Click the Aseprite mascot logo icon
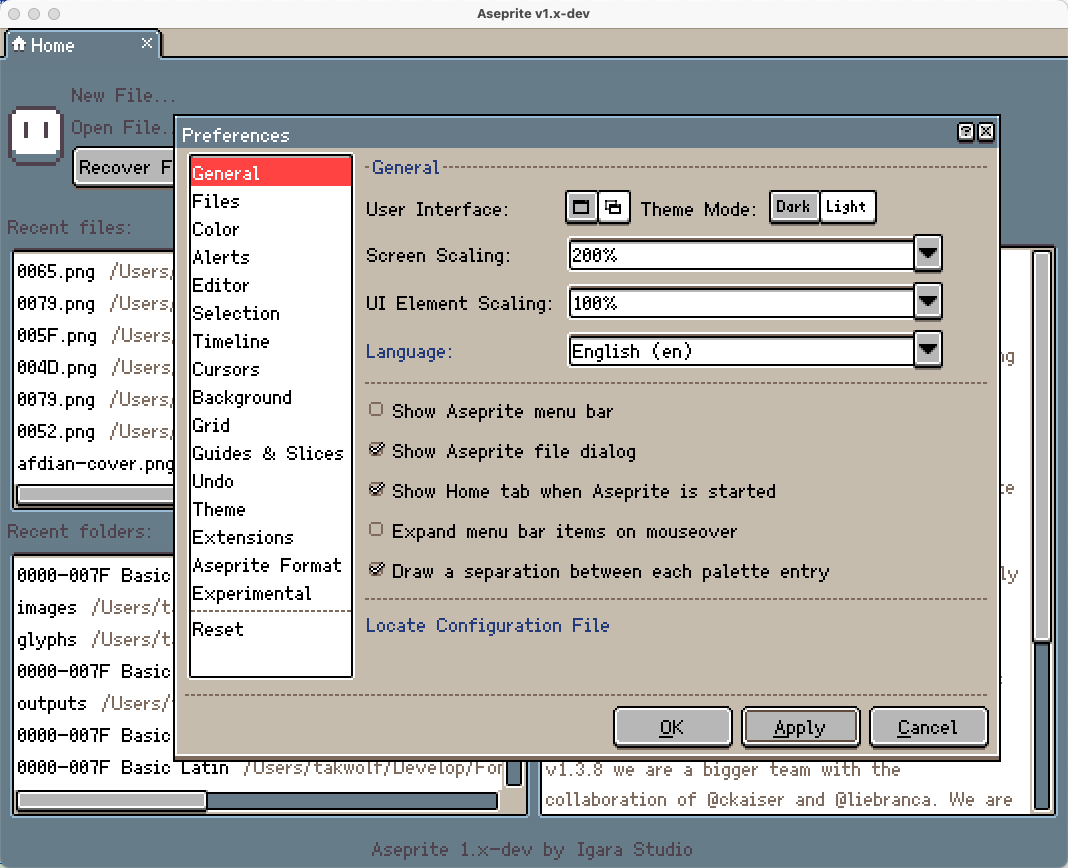This screenshot has width=1068, height=868. click(x=35, y=136)
